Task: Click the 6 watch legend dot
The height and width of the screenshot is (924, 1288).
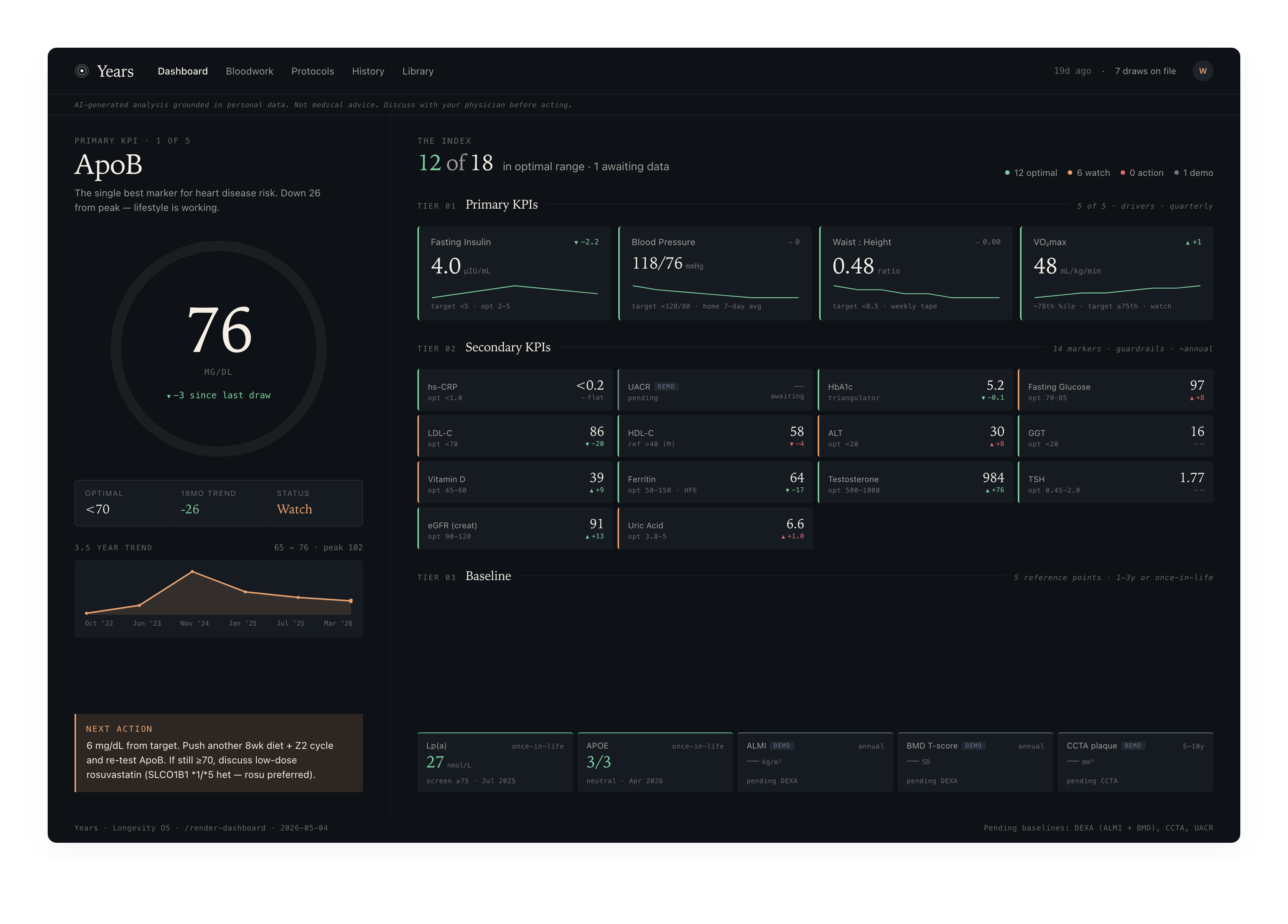Action: 1070,173
